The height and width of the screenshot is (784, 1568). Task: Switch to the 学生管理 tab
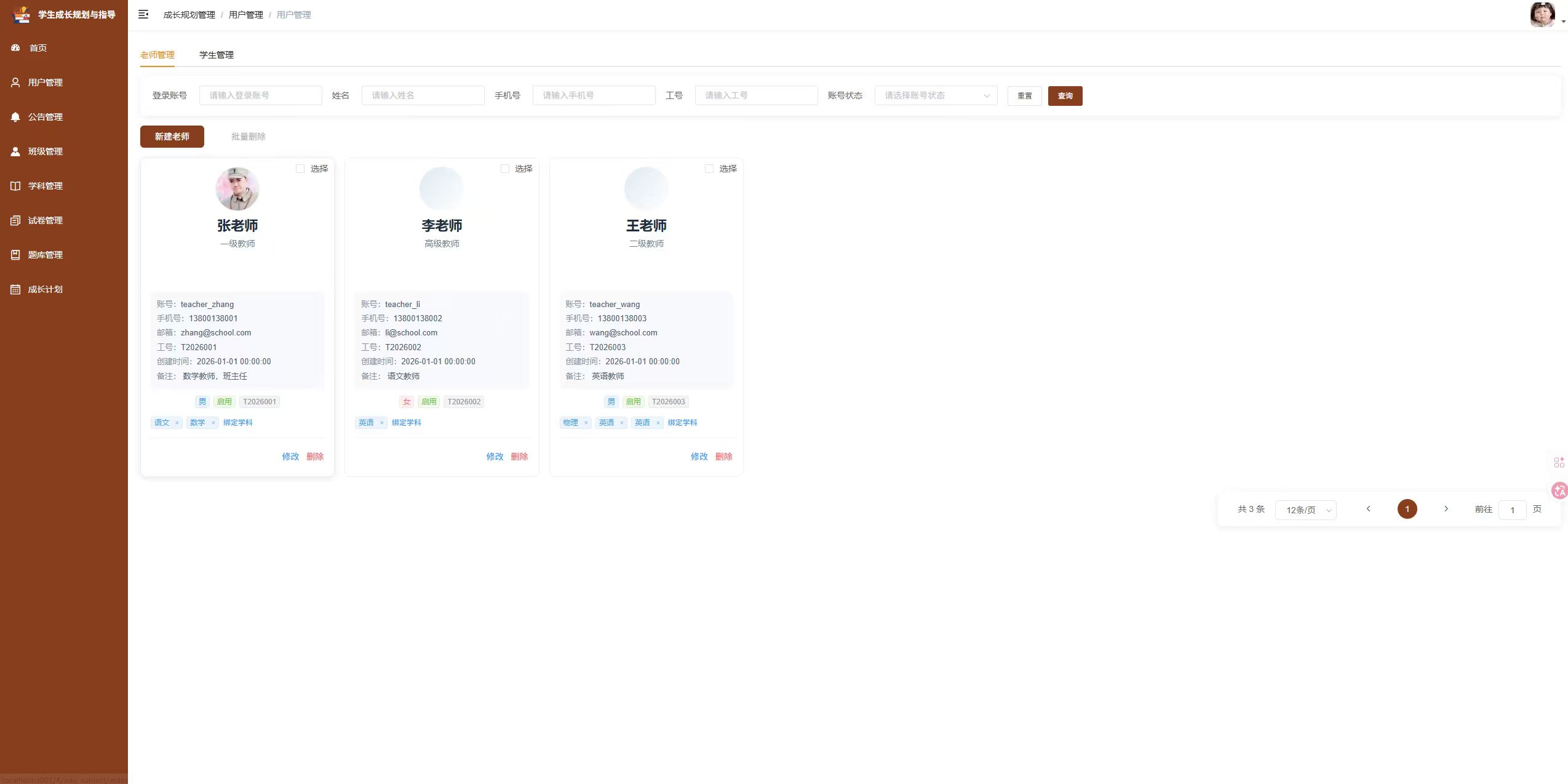(x=217, y=55)
